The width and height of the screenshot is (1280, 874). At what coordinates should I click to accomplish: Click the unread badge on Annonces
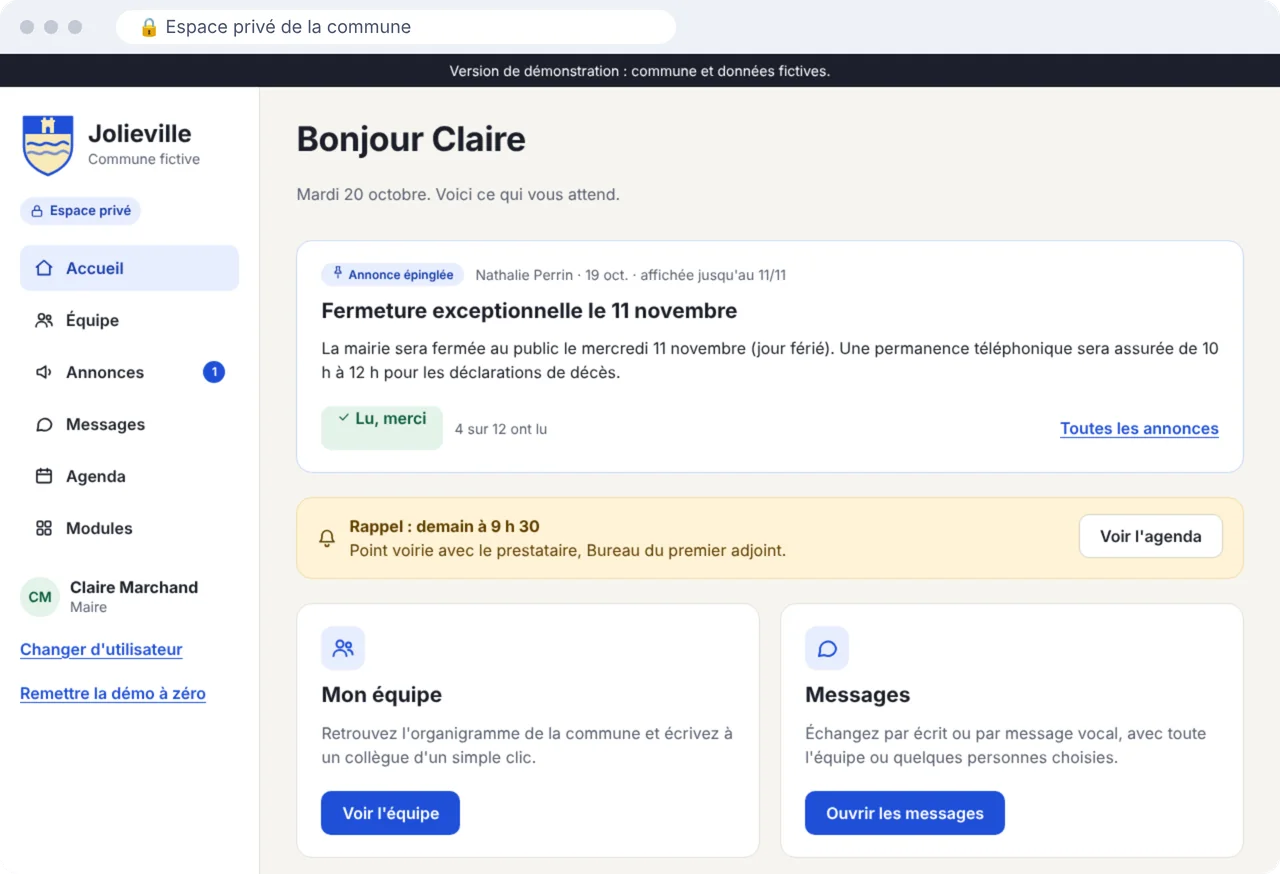click(214, 372)
